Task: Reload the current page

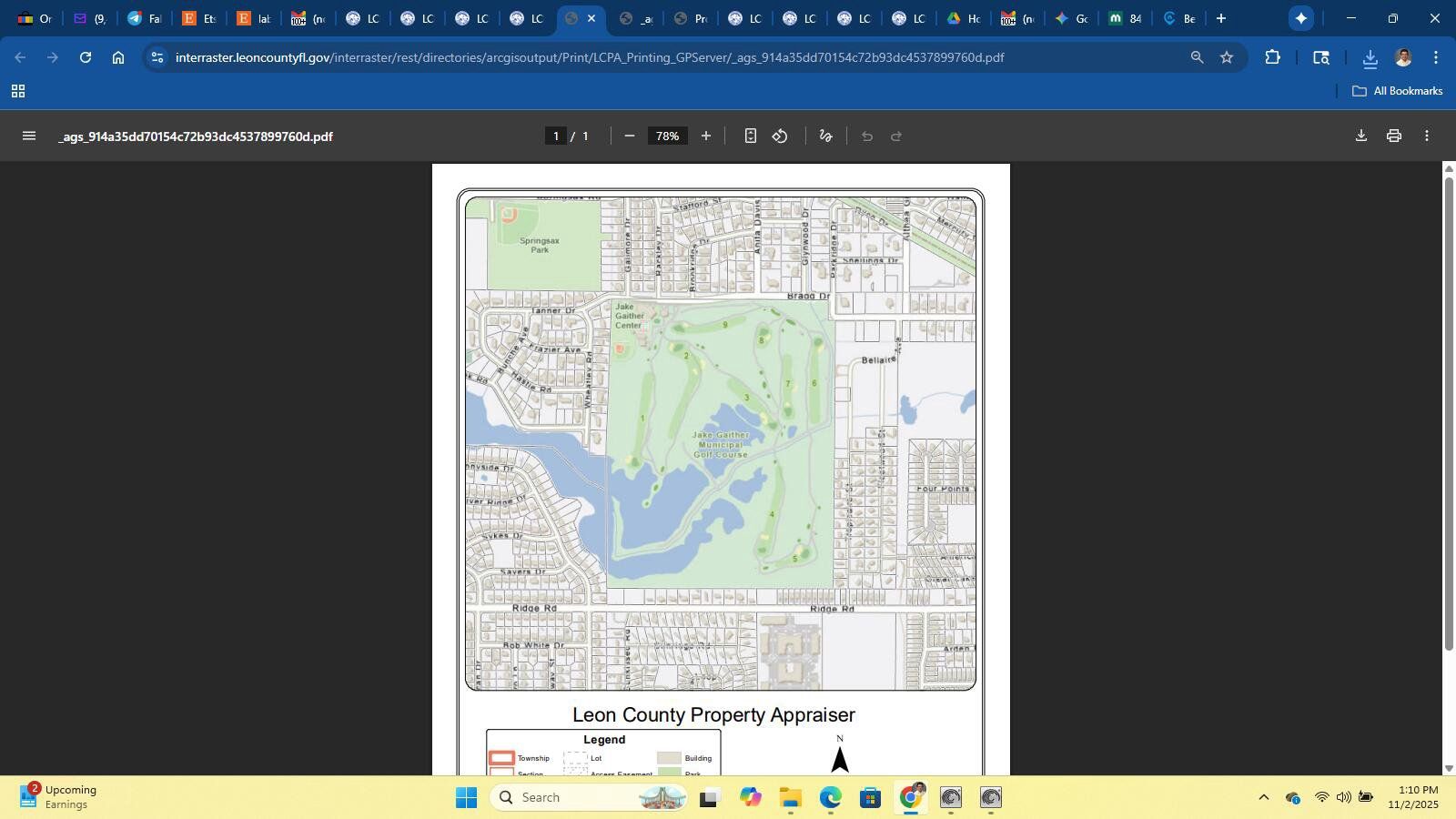Action: 86,57
